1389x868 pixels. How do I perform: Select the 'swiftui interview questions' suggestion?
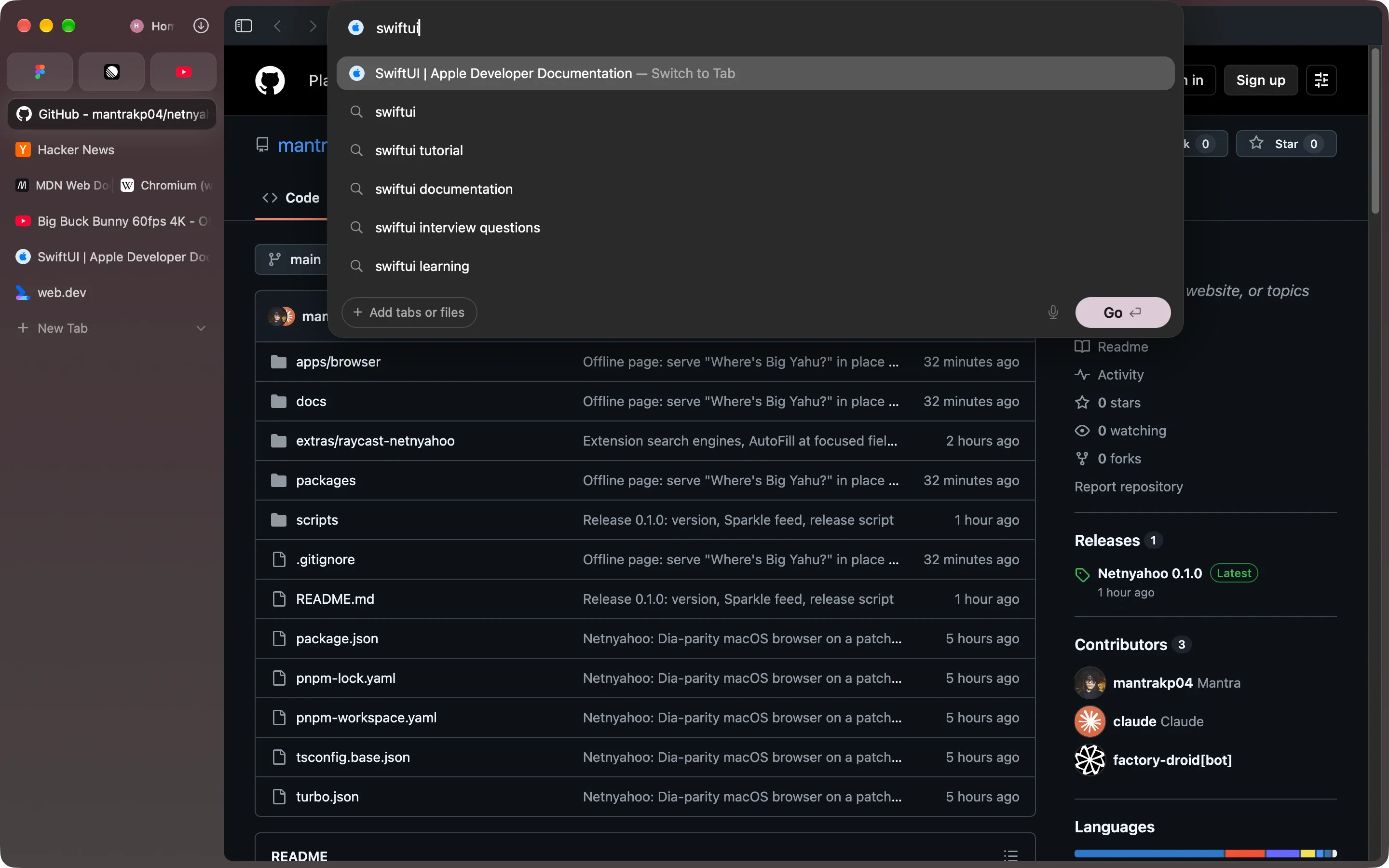pyautogui.click(x=755, y=228)
